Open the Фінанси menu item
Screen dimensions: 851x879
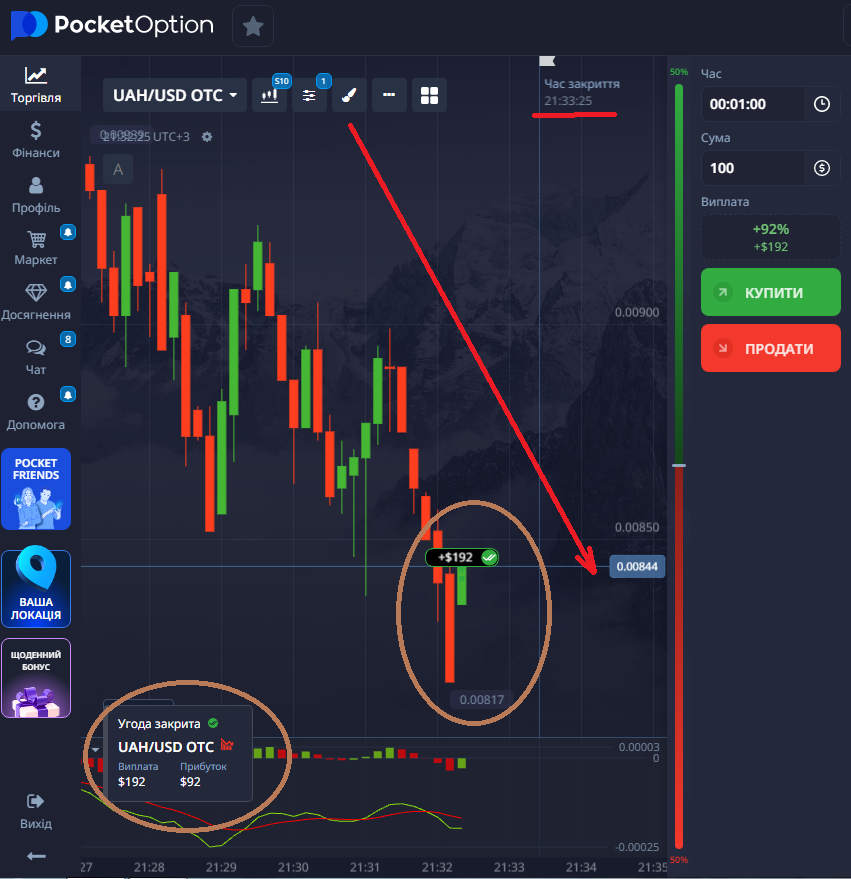36,140
